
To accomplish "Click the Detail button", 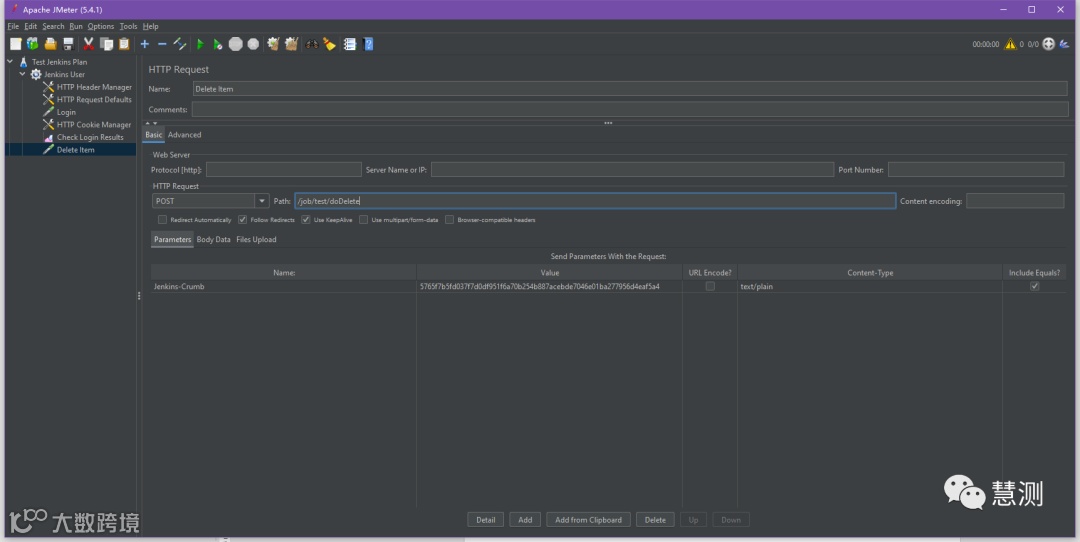I will click(x=486, y=520).
